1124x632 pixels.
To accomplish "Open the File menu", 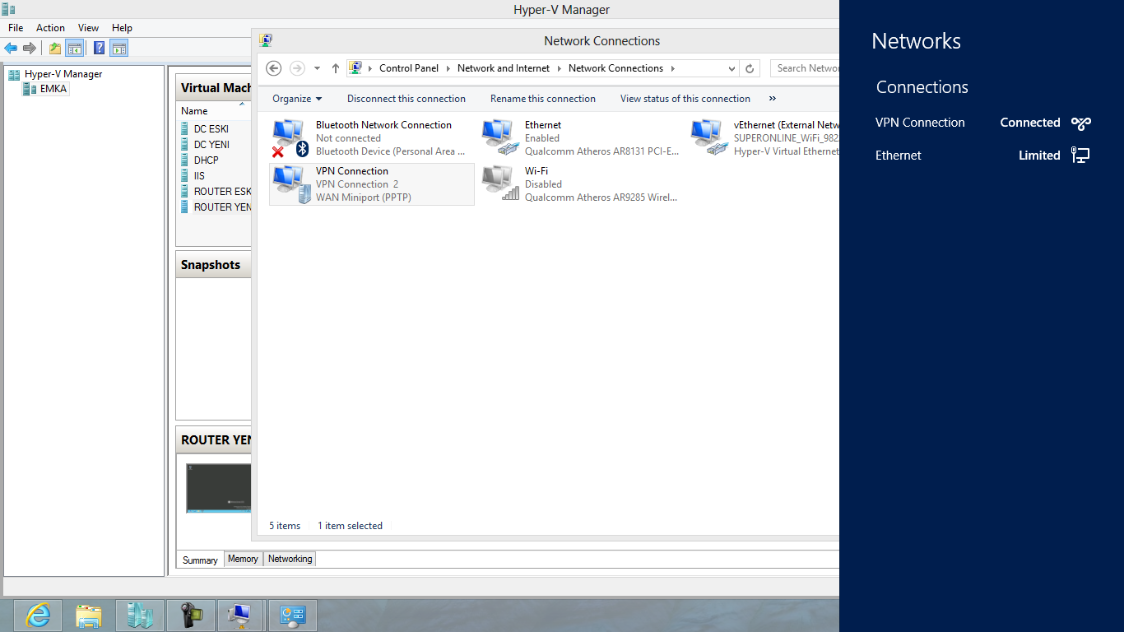I will (15, 28).
